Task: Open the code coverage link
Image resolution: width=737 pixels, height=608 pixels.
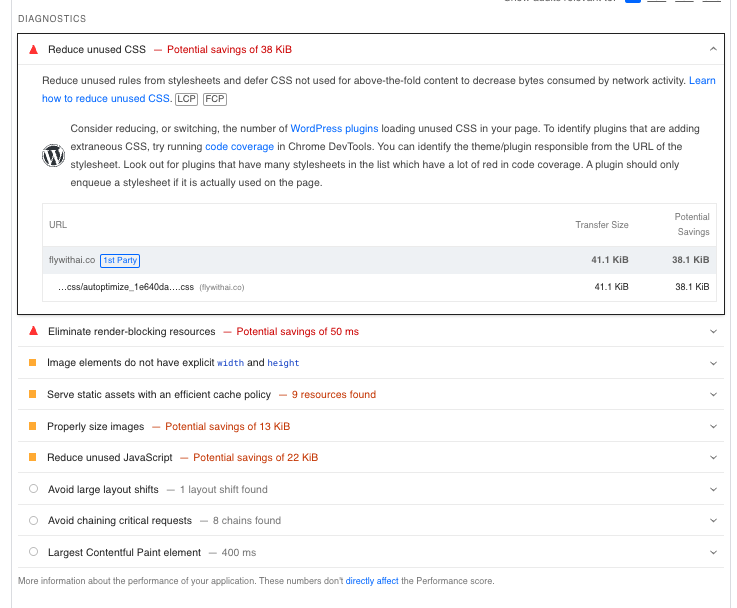Action: click(239, 147)
